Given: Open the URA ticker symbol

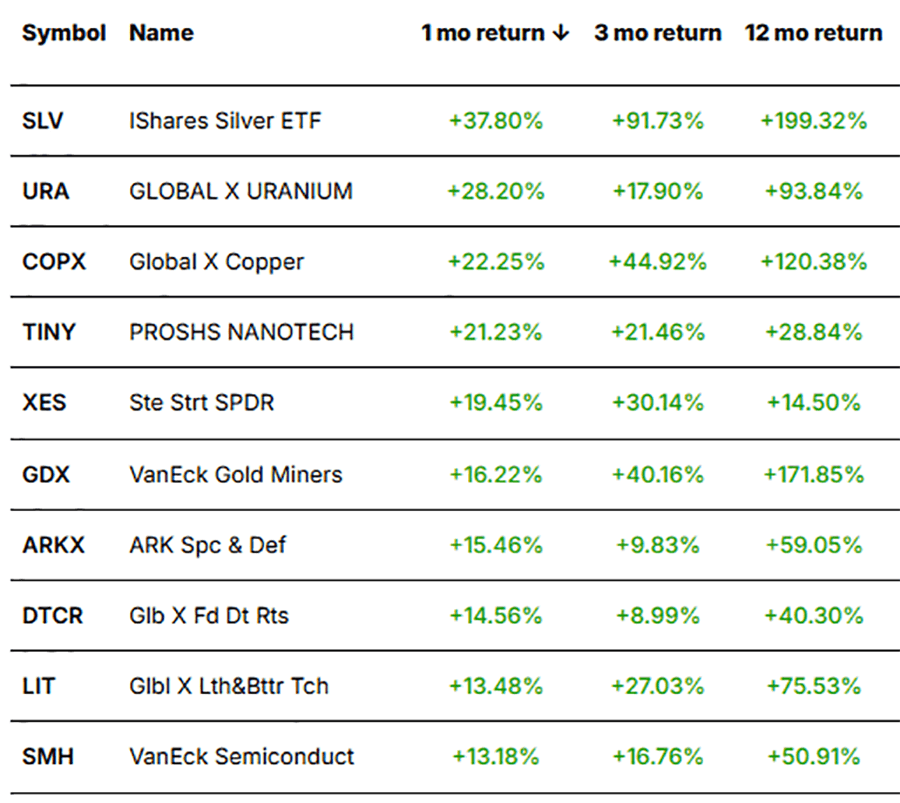Looking at the screenshot, I should point(46,191).
